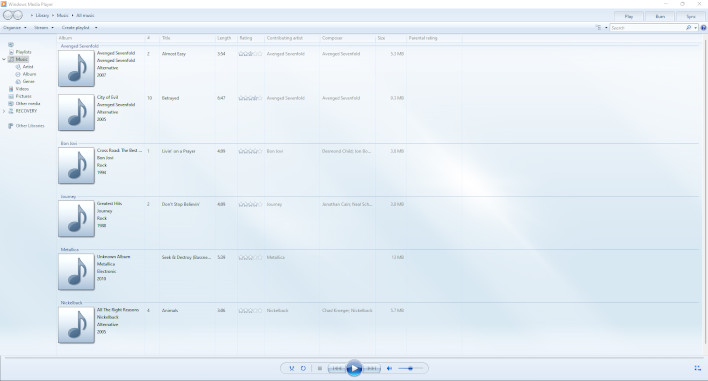This screenshot has height=381, width=708.
Task: Click Music in the breadcrumb
Action: tap(62, 15)
